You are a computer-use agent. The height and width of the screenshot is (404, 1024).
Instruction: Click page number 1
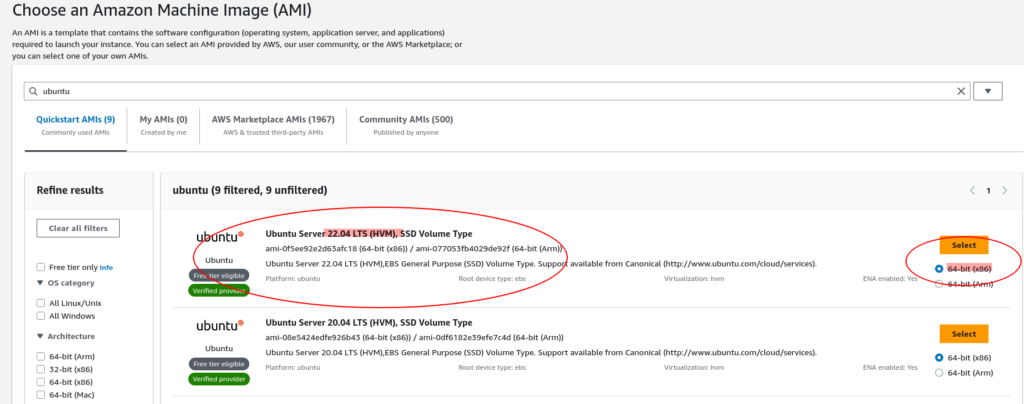[x=988, y=191]
